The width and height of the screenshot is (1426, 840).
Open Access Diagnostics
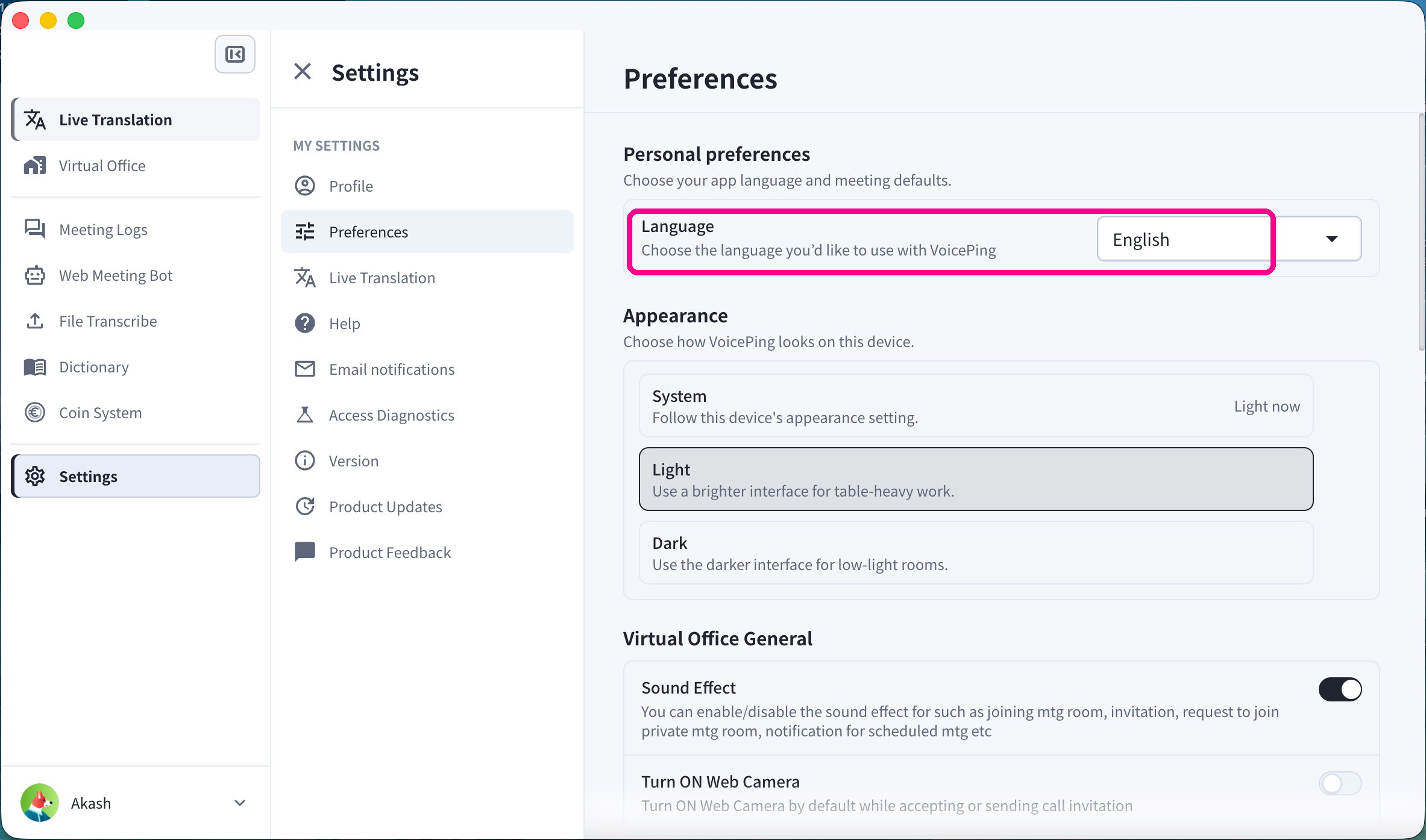tap(427, 415)
